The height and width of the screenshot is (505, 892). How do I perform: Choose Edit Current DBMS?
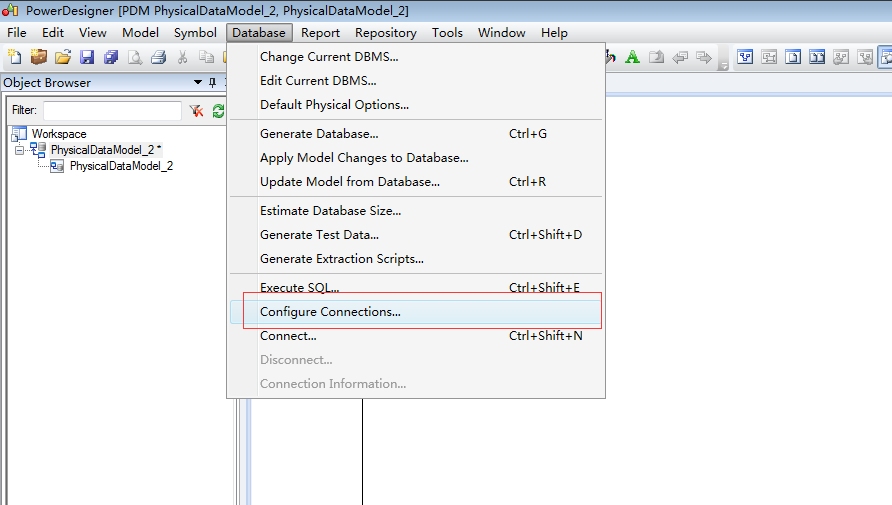pyautogui.click(x=416, y=81)
